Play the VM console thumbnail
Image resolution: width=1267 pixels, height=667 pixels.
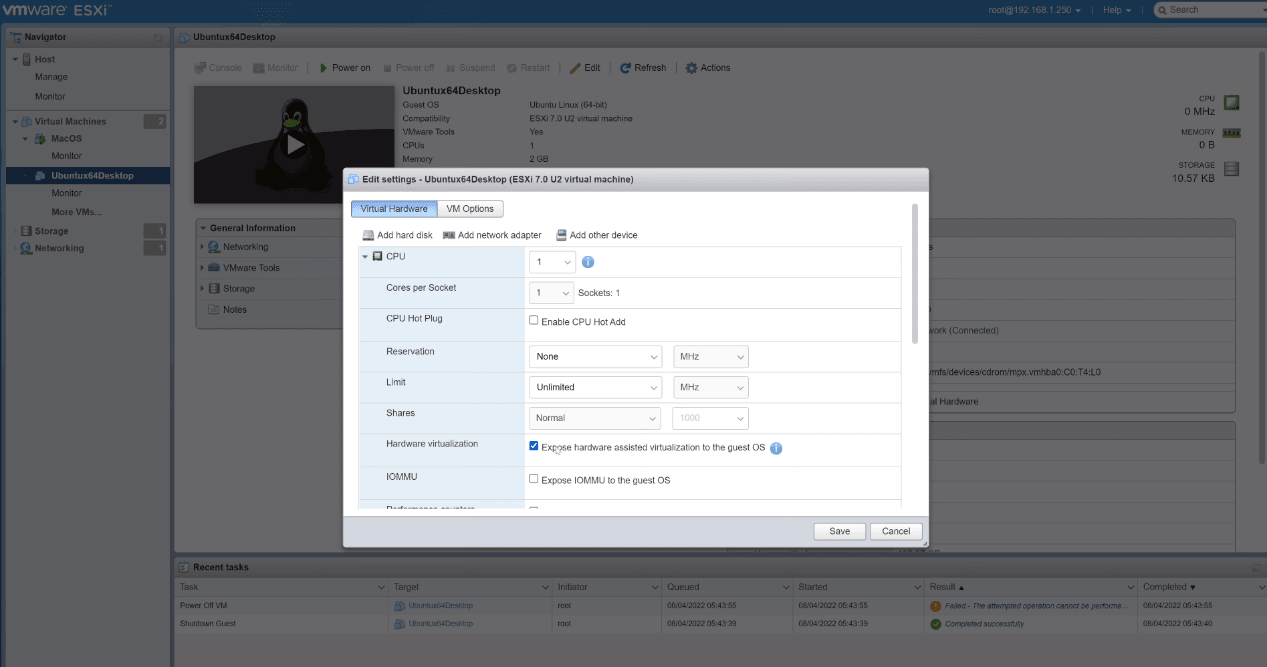click(295, 144)
